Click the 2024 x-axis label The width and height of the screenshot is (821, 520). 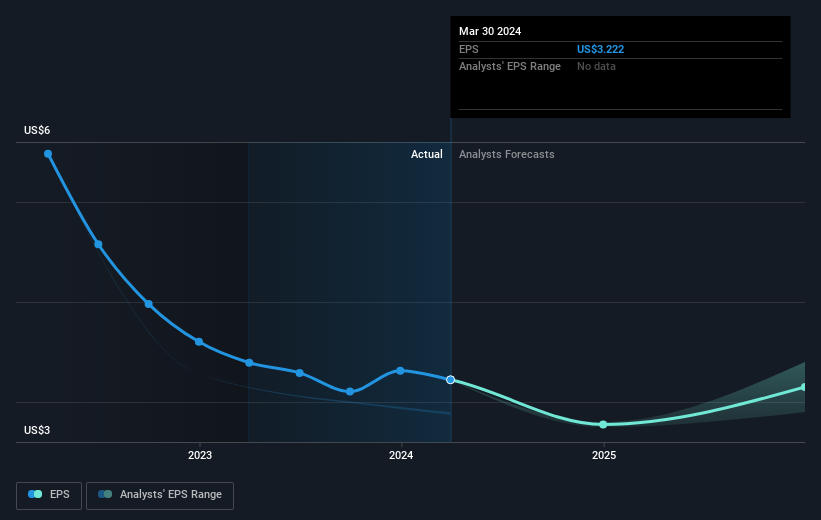(x=401, y=456)
